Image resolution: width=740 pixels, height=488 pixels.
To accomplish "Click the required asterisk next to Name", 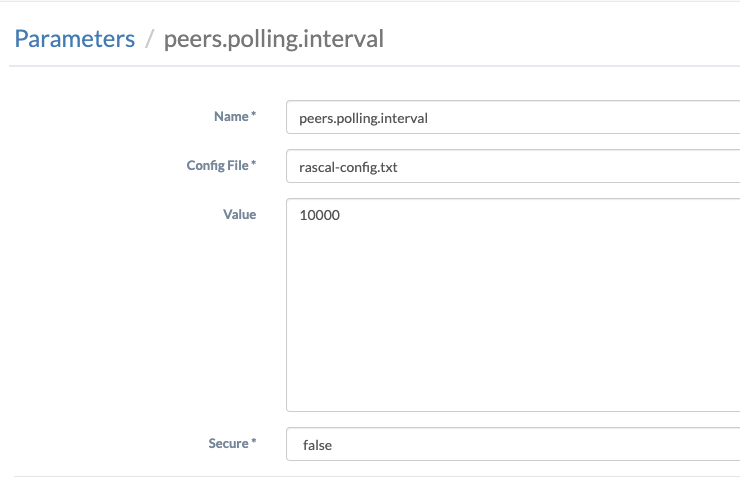I will [254, 117].
